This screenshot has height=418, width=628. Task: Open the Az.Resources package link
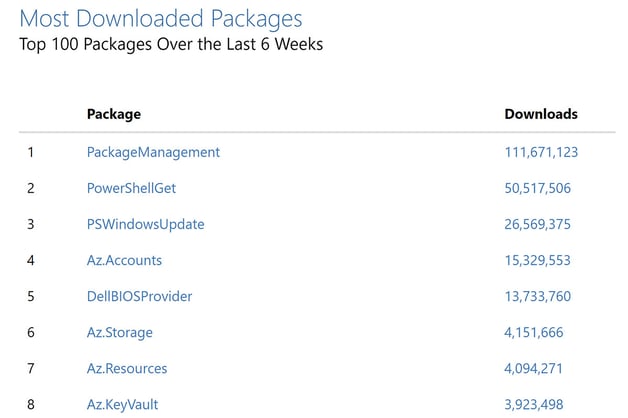click(127, 368)
